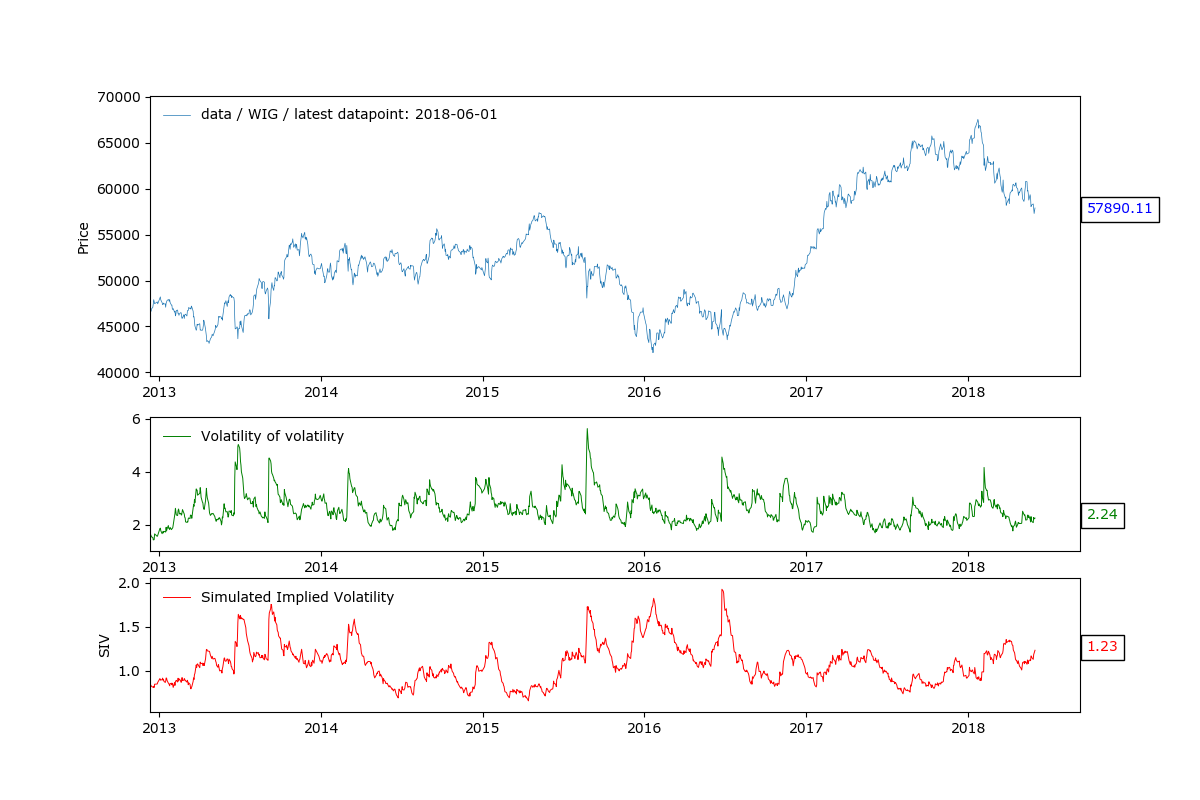
Task: Select the 'data / WIG / latest datapoint' legend text
Action: coord(349,115)
